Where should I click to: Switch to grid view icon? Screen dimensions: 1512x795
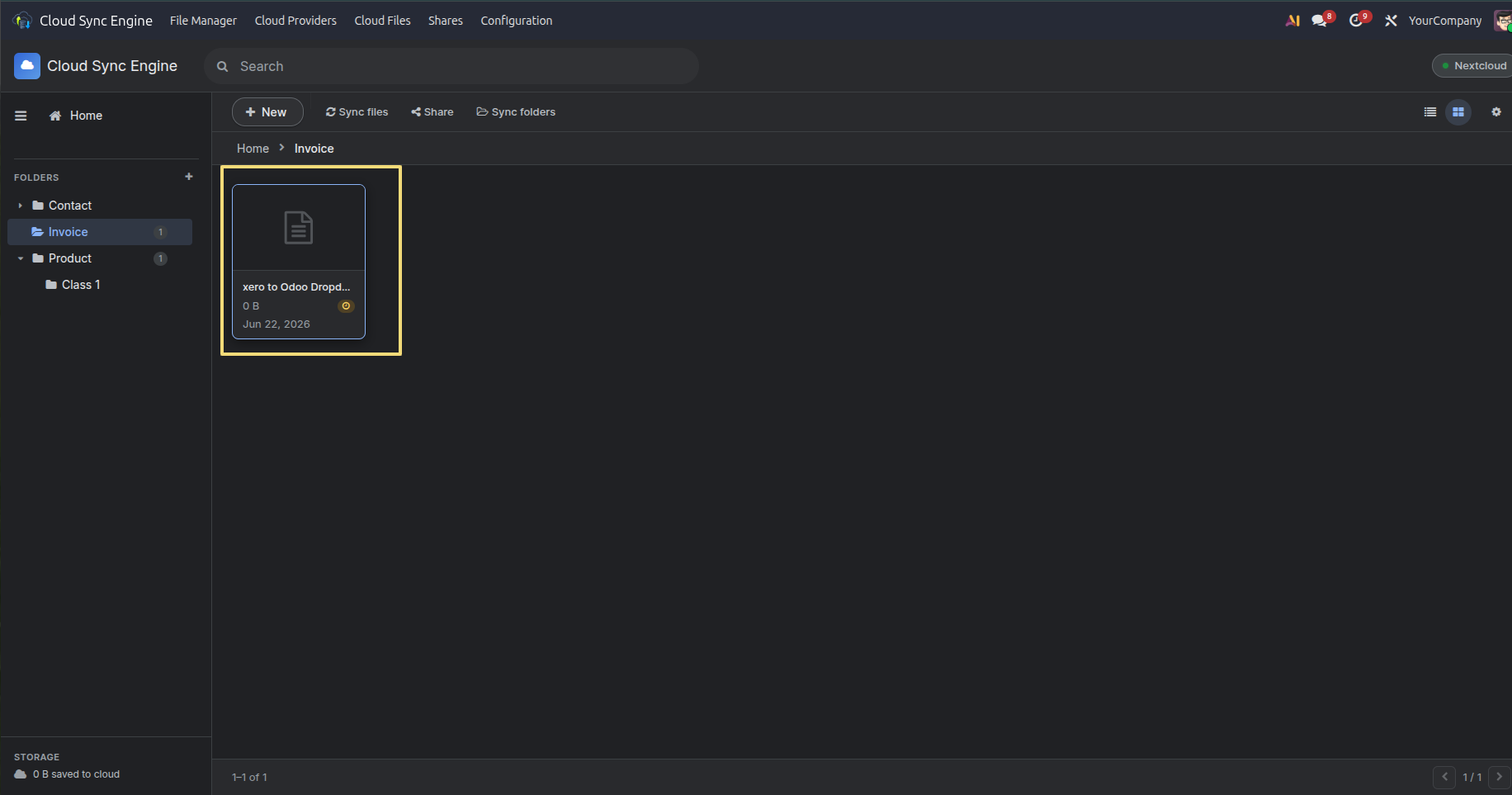click(1458, 112)
